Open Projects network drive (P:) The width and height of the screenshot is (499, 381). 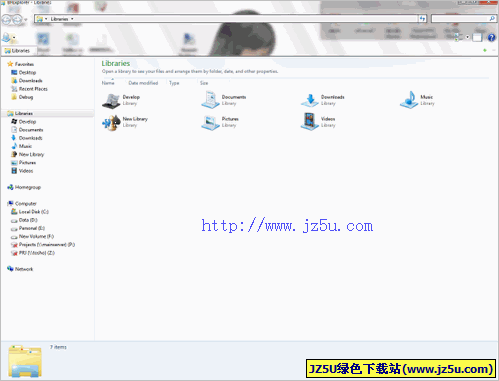point(47,245)
